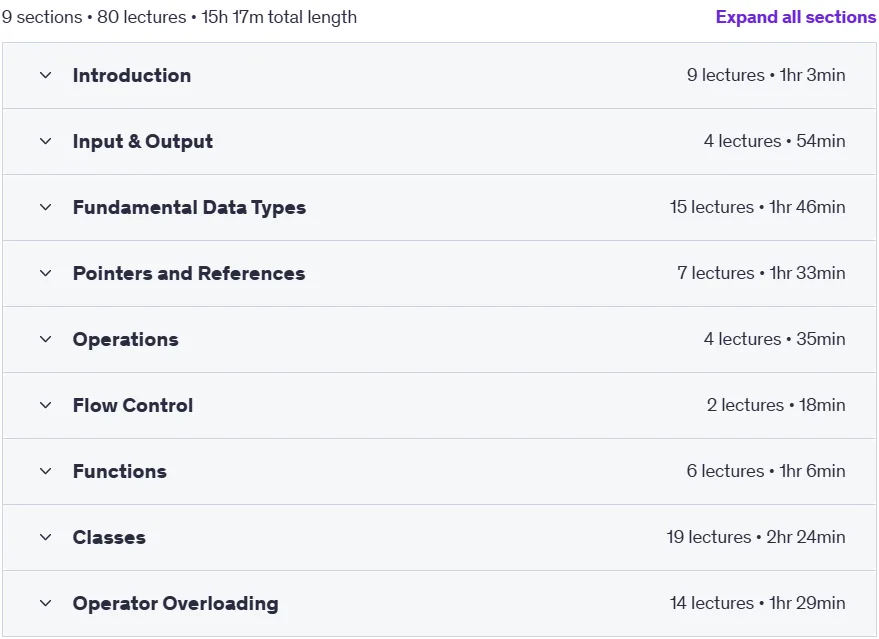Select the Functions section heading
This screenshot has width=879, height=639.
(x=119, y=471)
